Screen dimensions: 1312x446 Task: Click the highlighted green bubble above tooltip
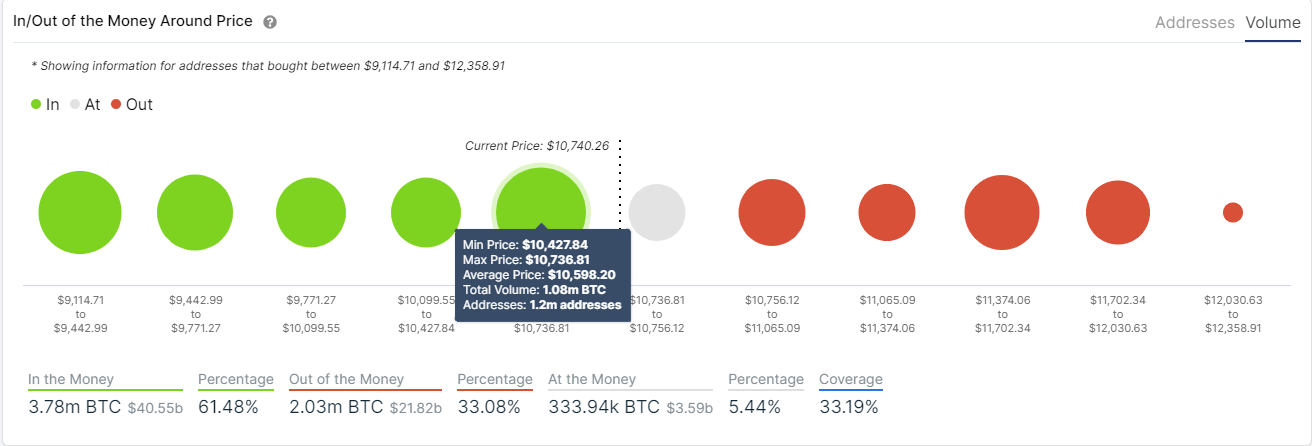click(x=541, y=212)
